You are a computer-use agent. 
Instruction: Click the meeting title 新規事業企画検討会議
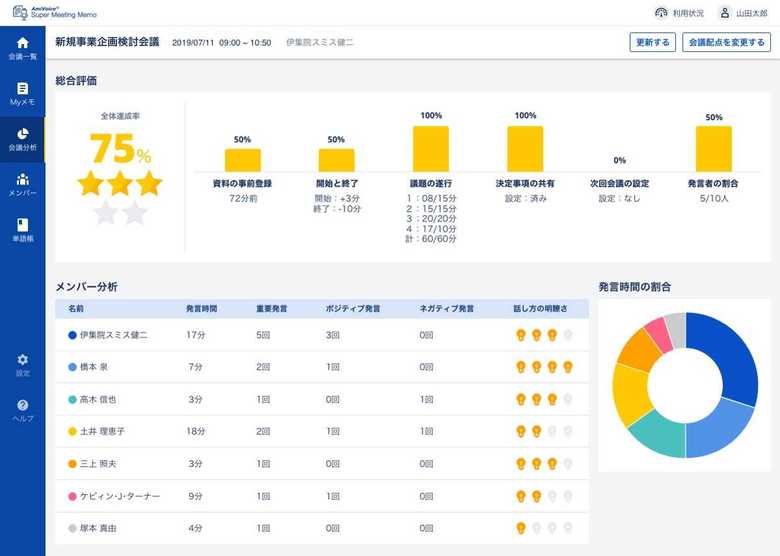click(107, 42)
